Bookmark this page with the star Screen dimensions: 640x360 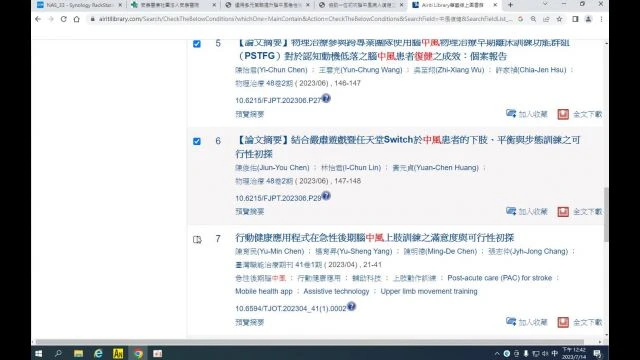click(559, 19)
